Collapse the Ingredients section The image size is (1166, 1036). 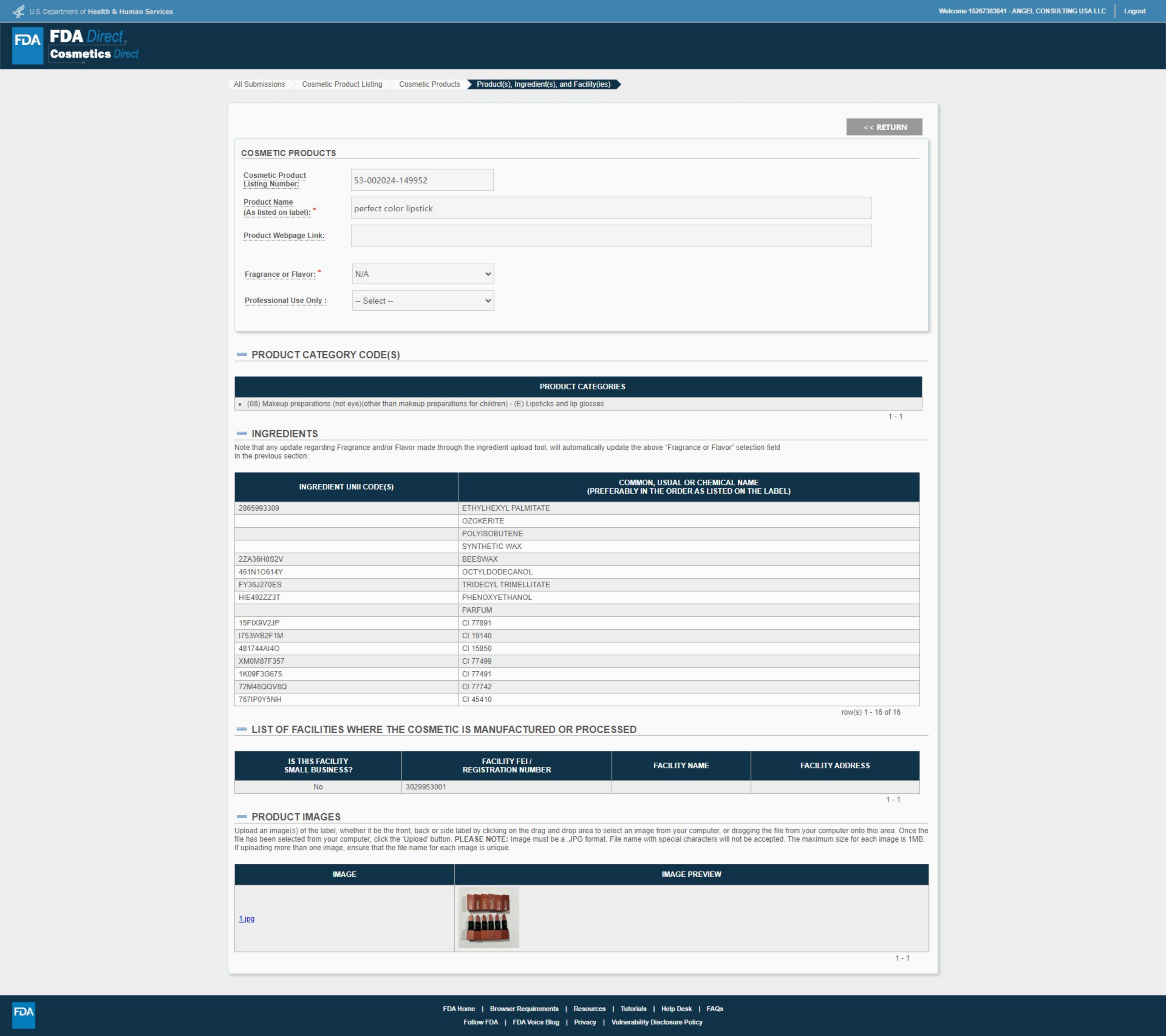click(242, 434)
